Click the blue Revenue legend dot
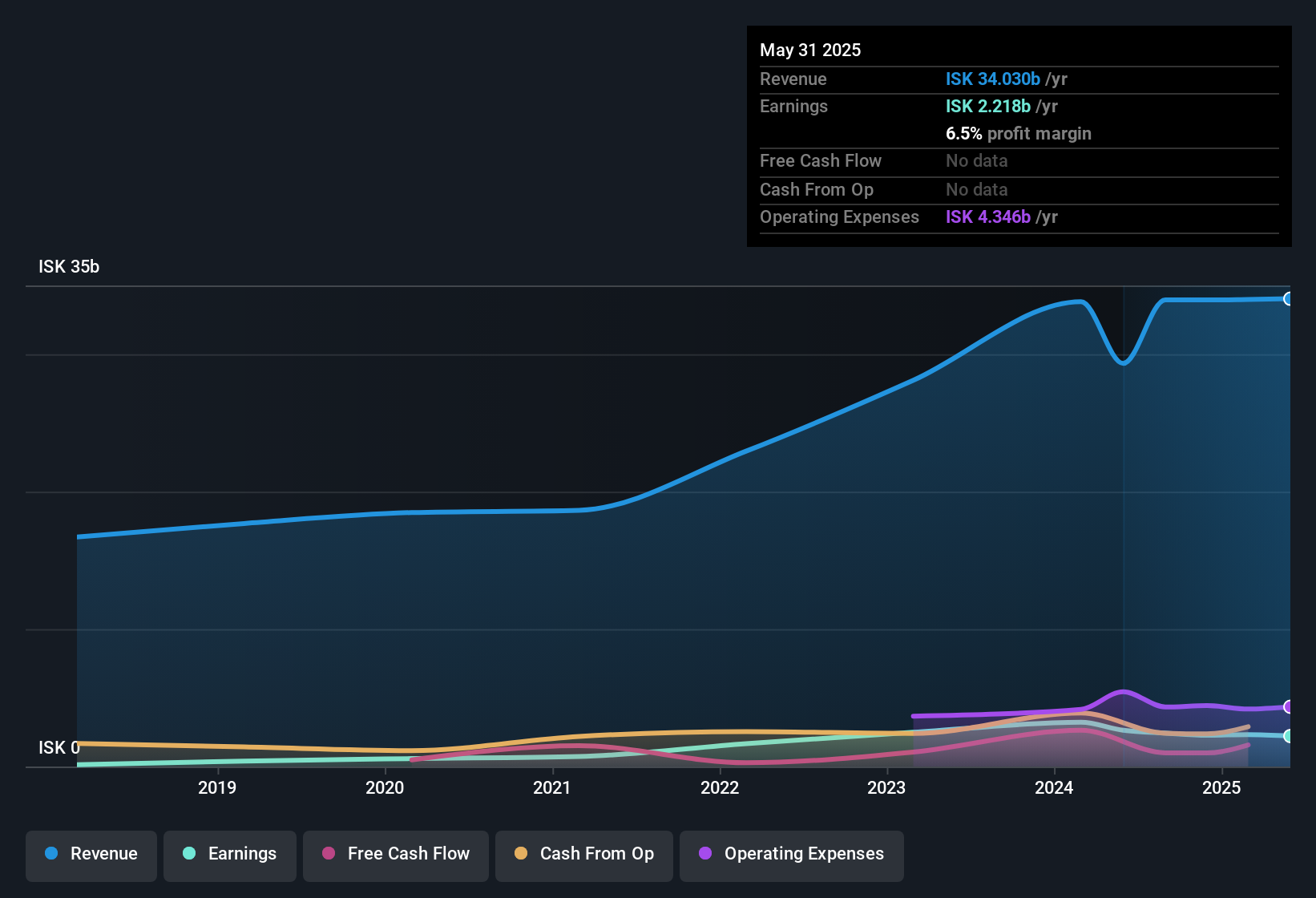 tap(51, 853)
